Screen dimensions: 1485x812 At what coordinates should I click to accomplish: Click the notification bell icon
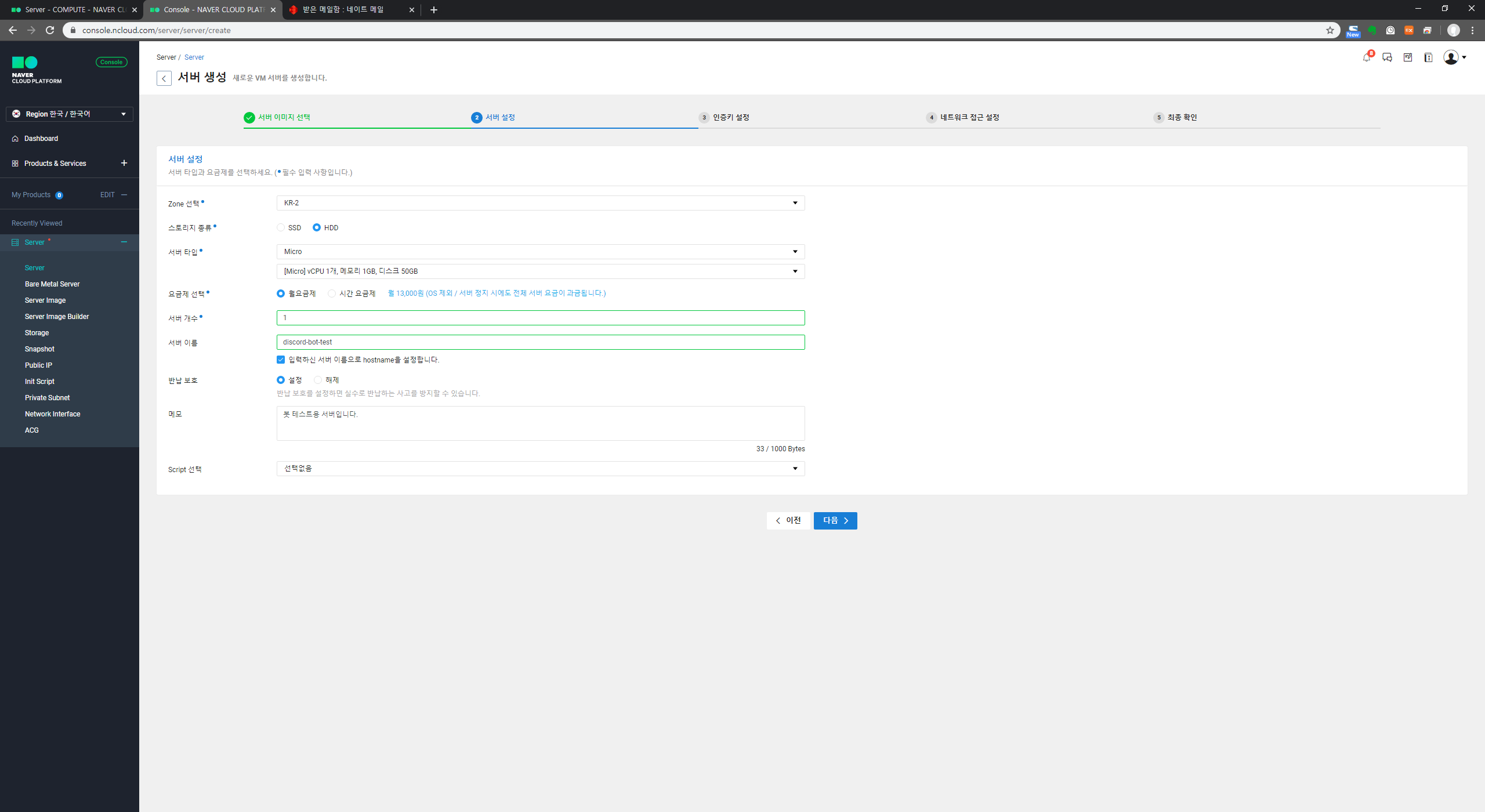pos(1367,57)
